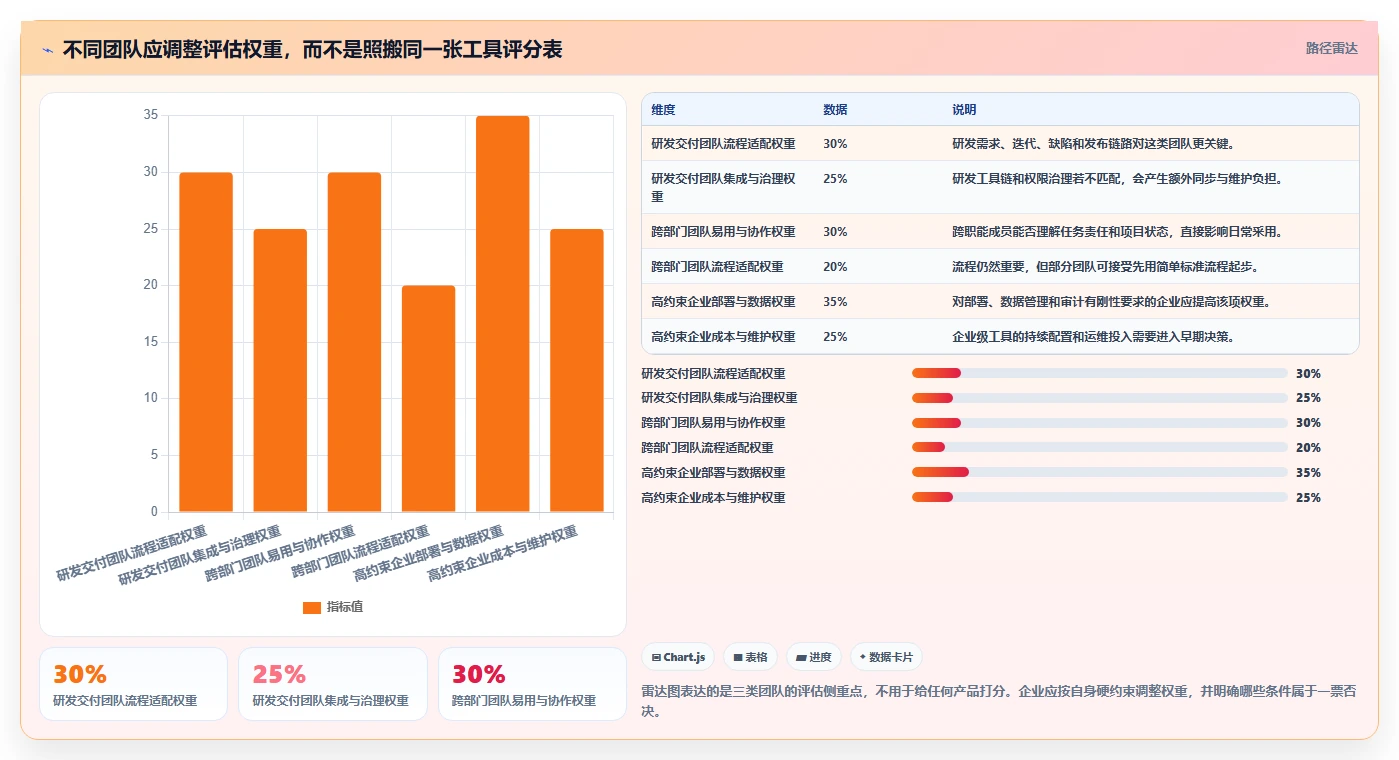Click the 0 y-axis tick label
The width and height of the screenshot is (1399, 760).
(x=154, y=512)
